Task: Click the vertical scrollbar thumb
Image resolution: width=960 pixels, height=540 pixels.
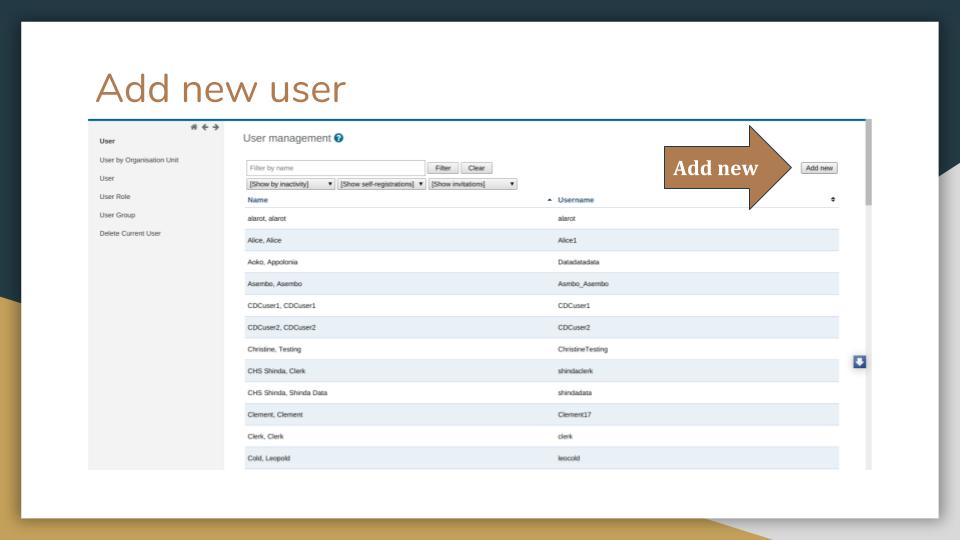Action: tap(868, 163)
